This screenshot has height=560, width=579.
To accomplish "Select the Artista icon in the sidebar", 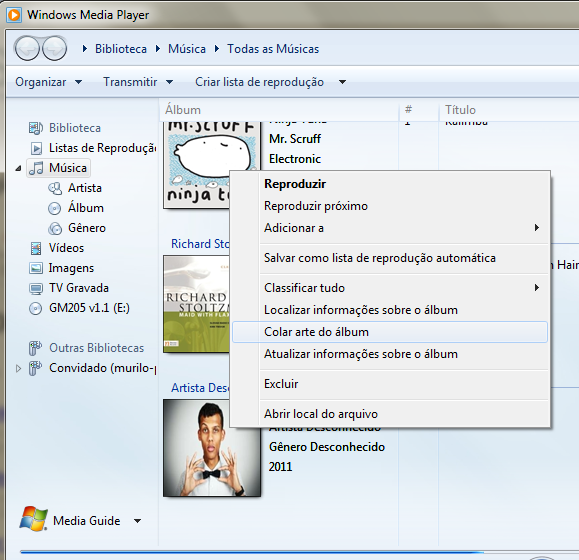I will click(x=55, y=188).
